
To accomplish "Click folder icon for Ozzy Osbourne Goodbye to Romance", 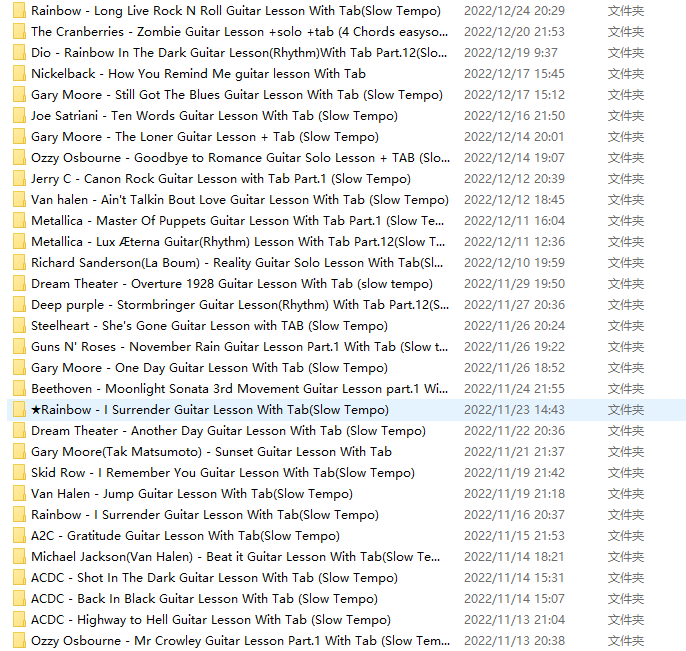I will click(19, 158).
